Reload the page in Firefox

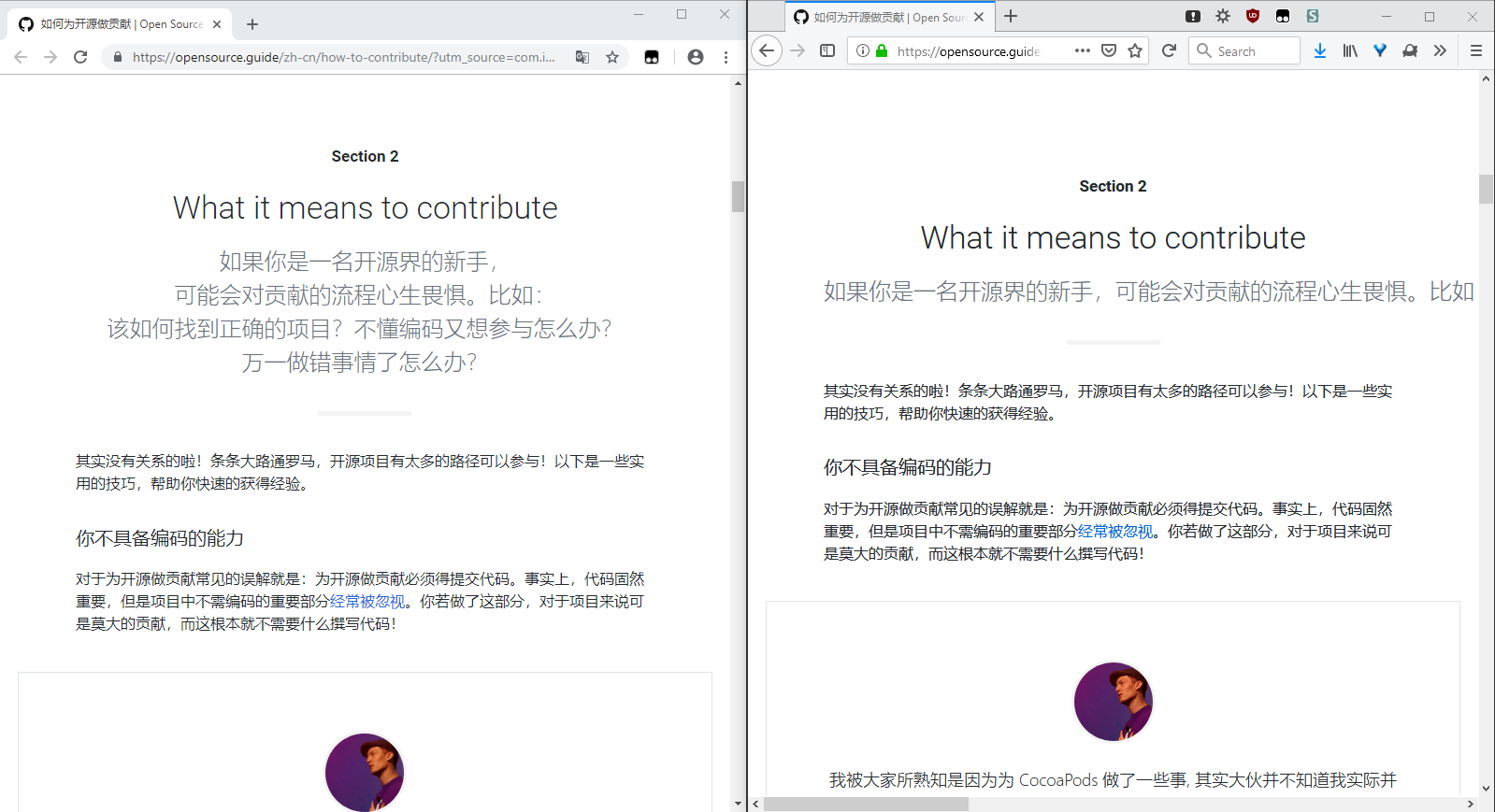pos(1169,50)
